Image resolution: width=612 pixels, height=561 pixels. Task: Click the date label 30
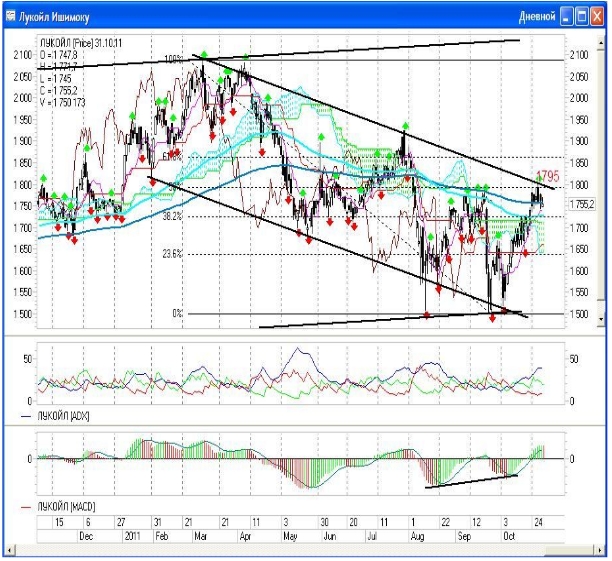coord(324,522)
